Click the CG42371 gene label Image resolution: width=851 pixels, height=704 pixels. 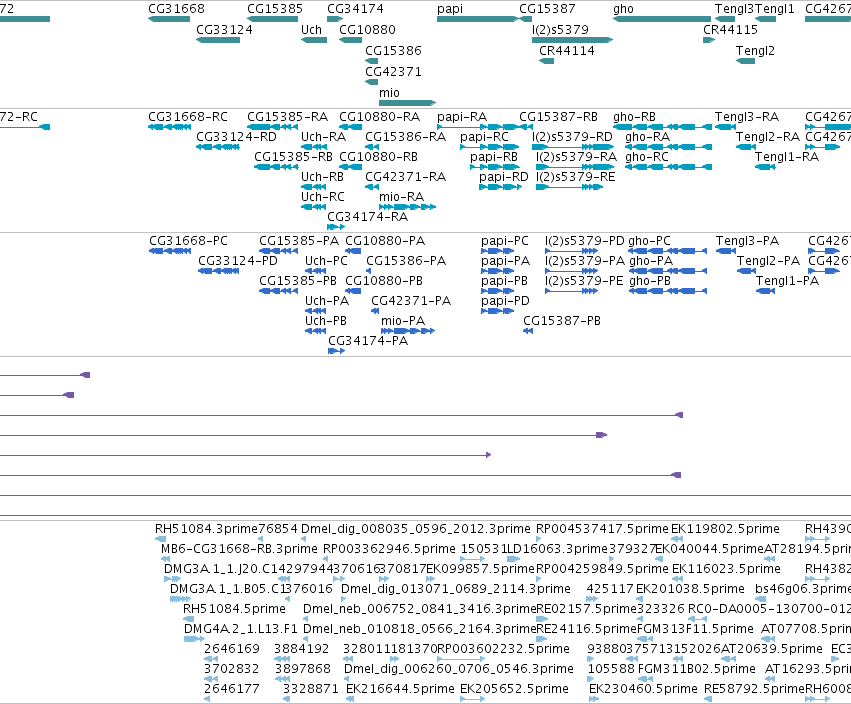393,72
